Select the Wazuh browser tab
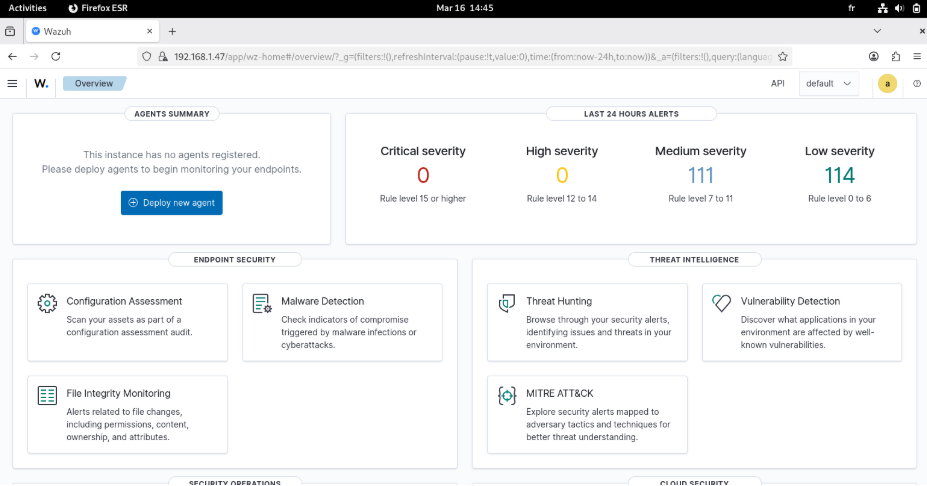The width and height of the screenshot is (927, 486). coord(92,31)
